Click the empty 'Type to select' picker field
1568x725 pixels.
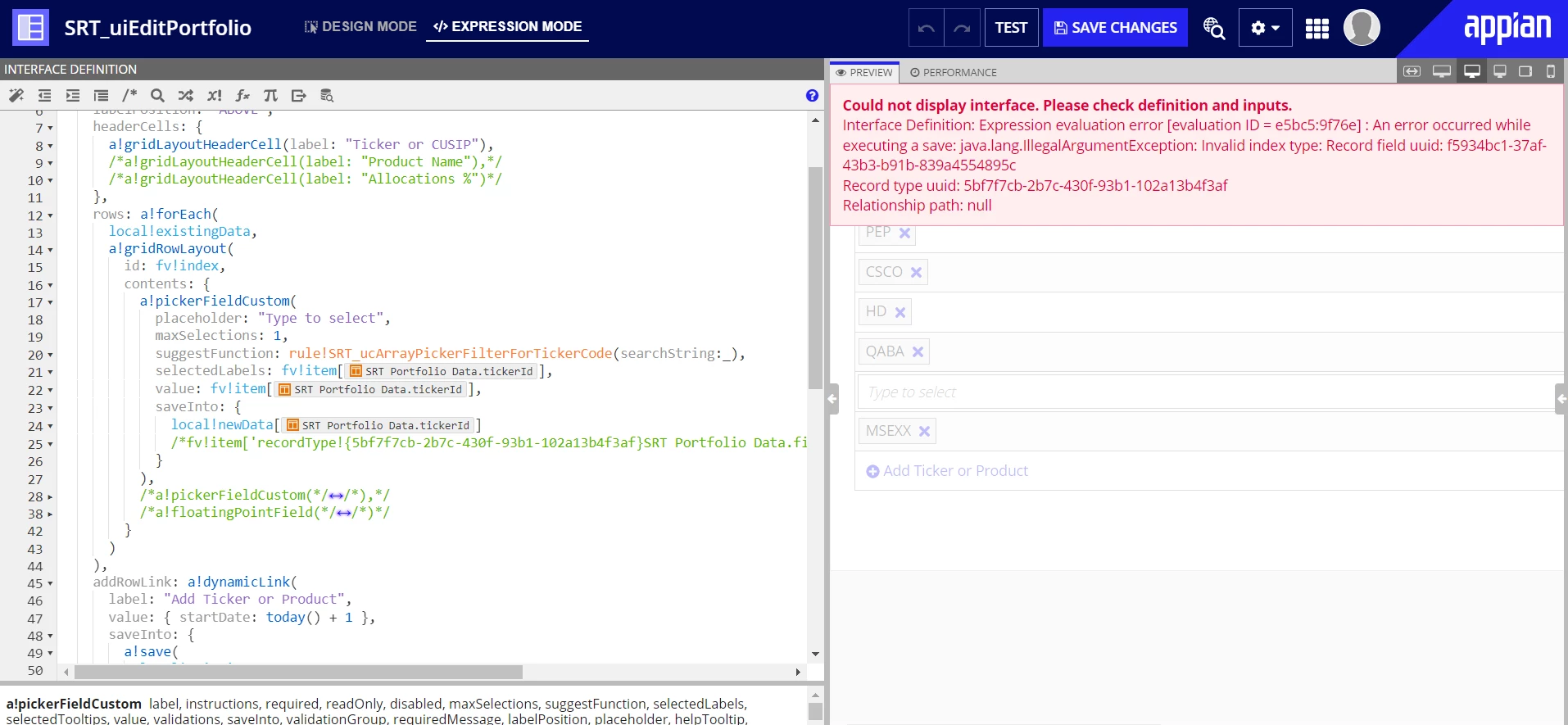pos(1204,392)
